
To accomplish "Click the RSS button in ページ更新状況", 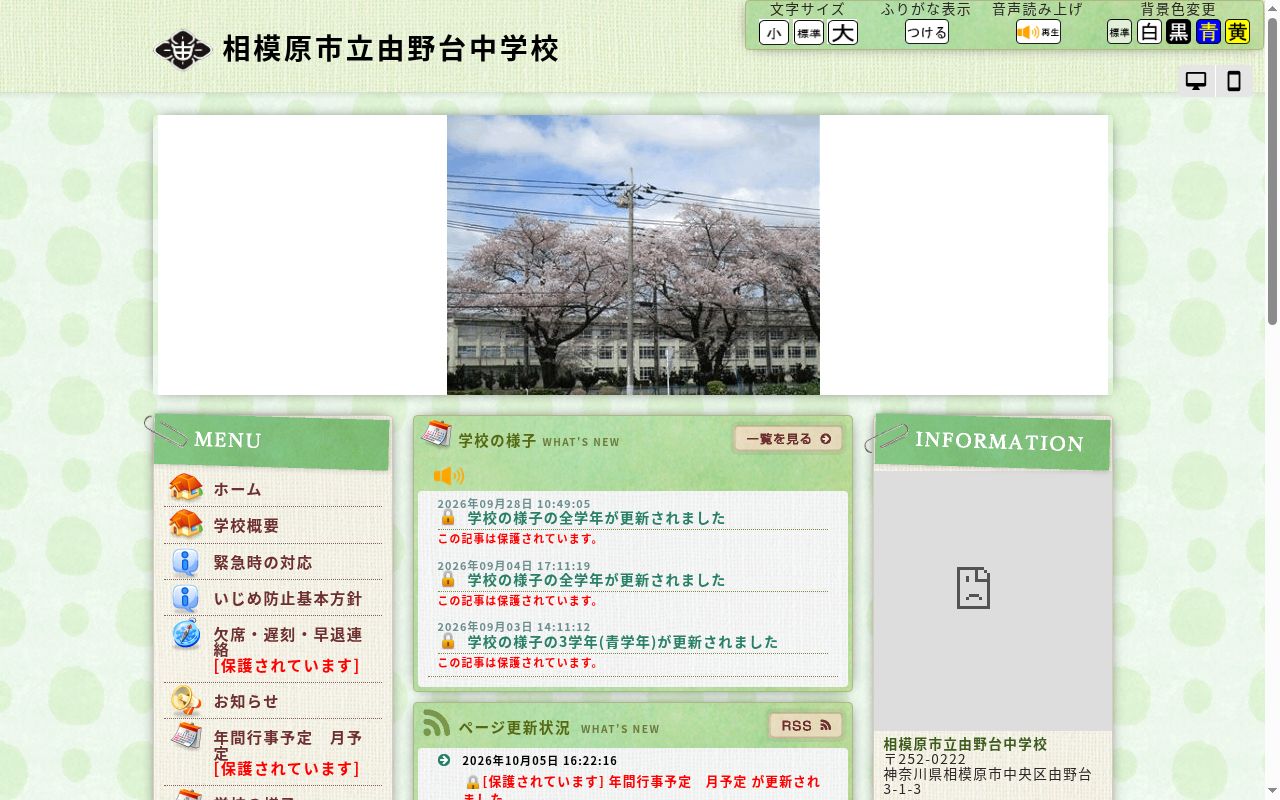I will tap(806, 726).
